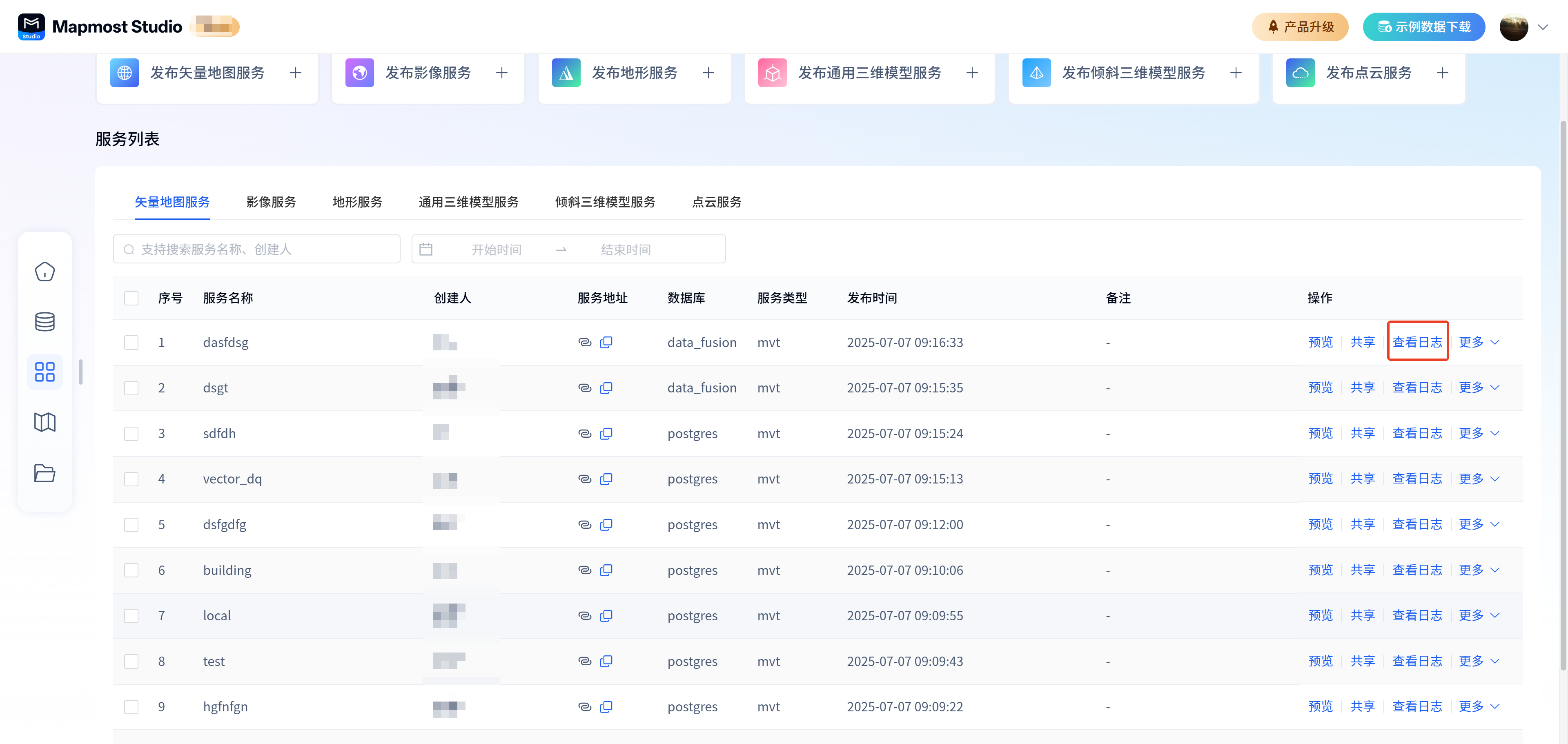
Task: Open the home icon in left sidebar
Action: pyautogui.click(x=45, y=272)
